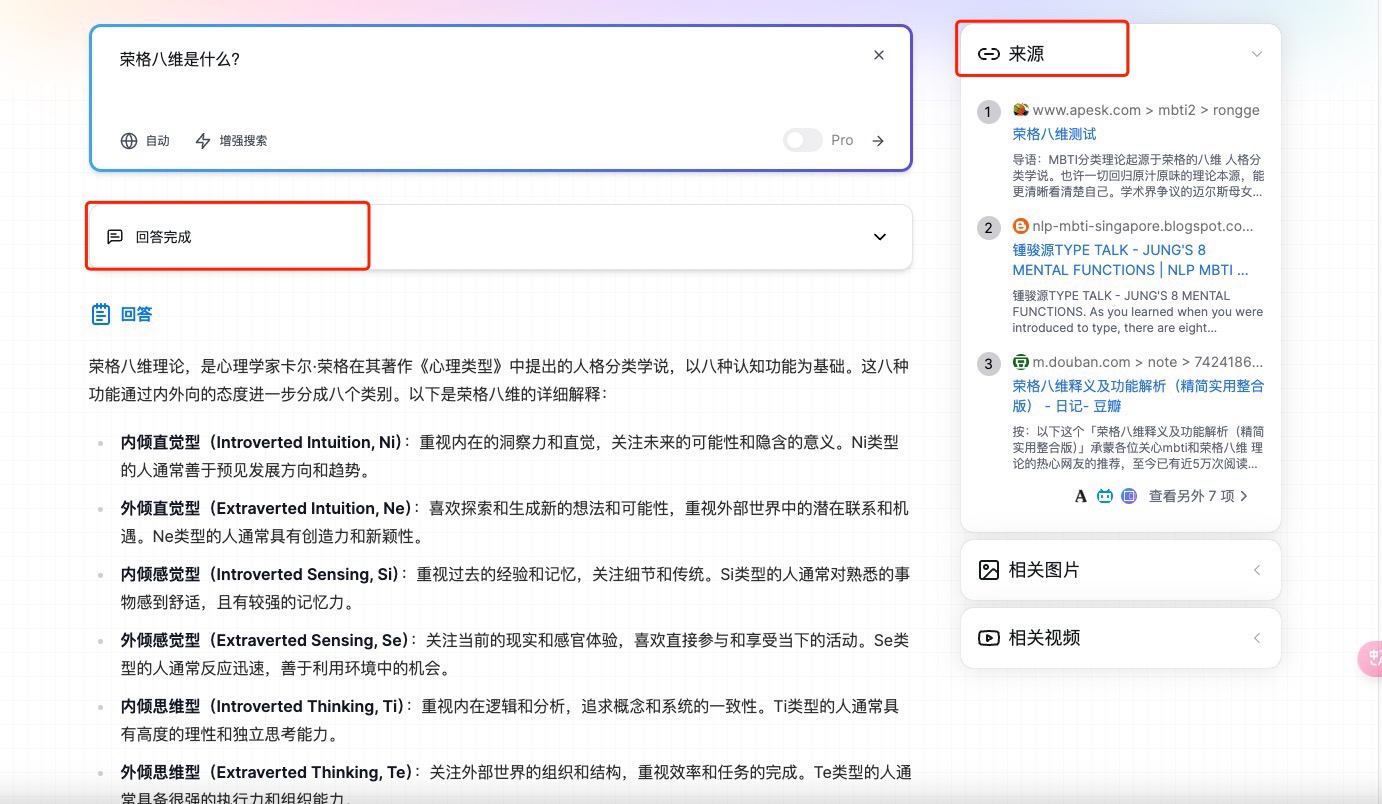Click the 自动 mode label
This screenshot has height=804, width=1382.
(x=158, y=141)
